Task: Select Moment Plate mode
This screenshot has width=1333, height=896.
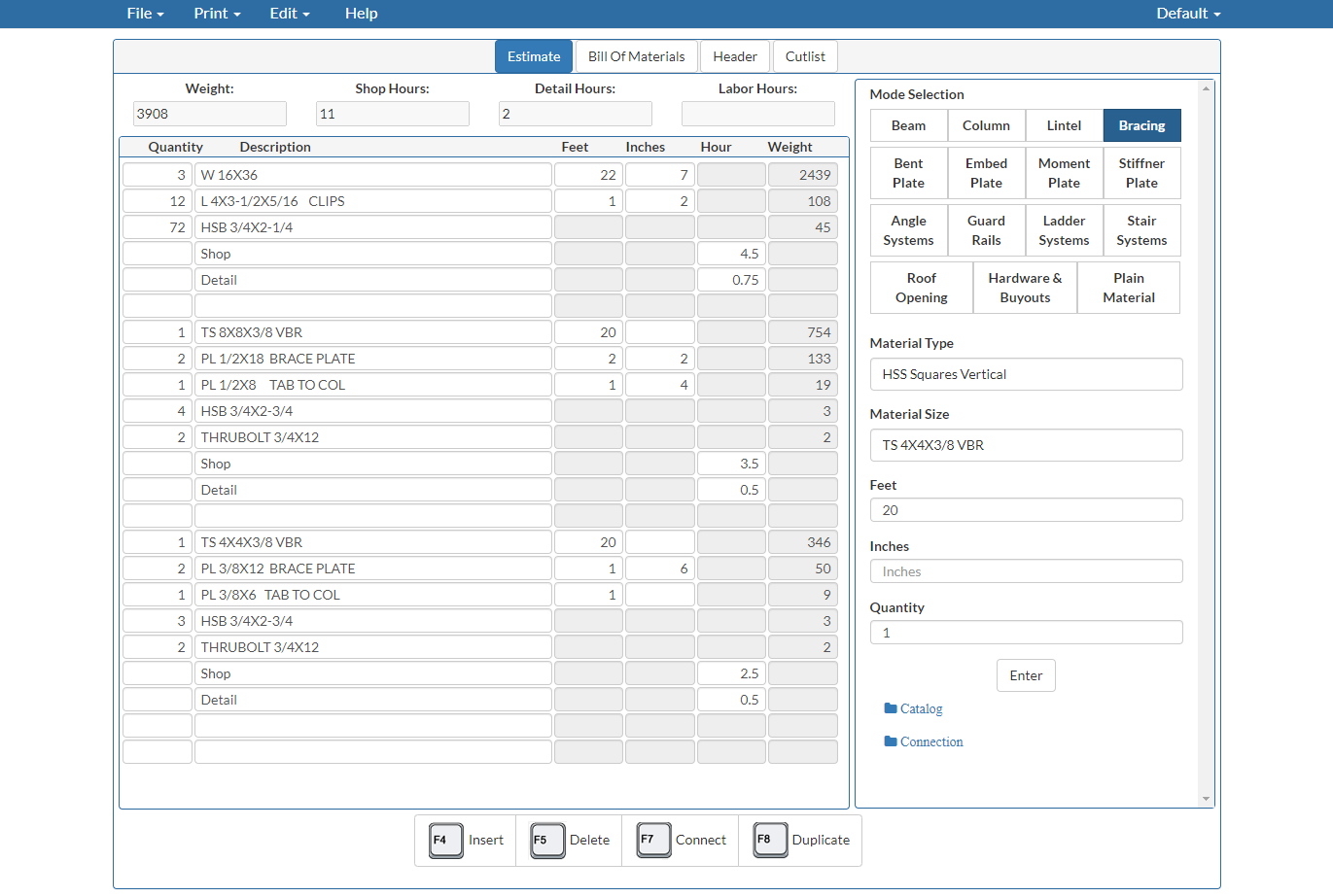Action: [1065, 173]
